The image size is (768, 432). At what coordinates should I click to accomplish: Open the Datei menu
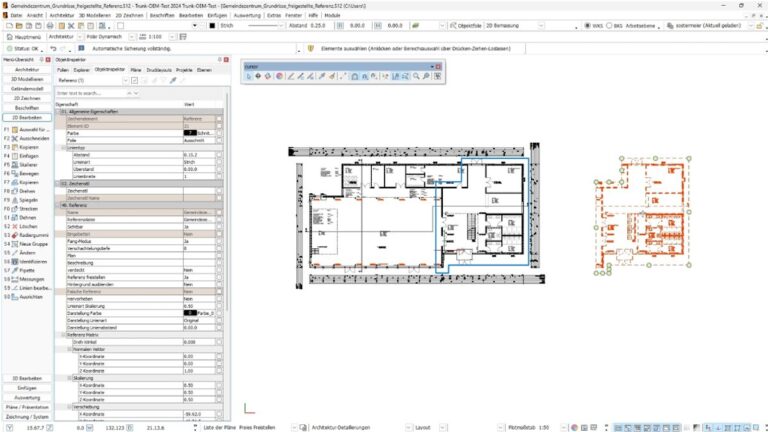[x=16, y=16]
